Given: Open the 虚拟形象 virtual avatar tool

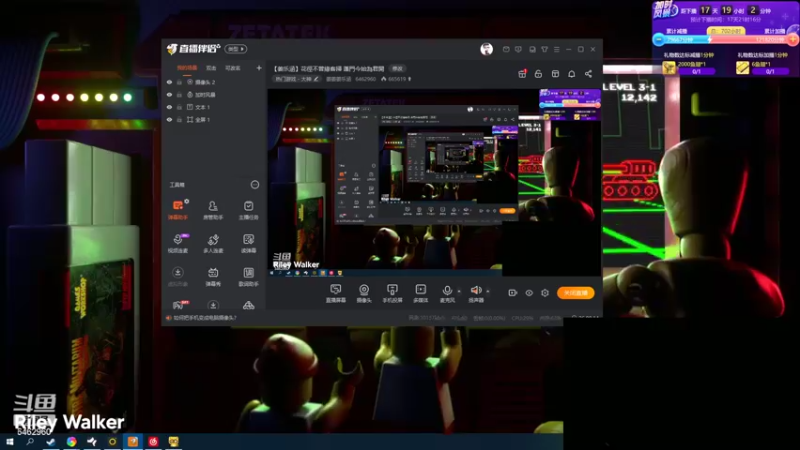Looking at the screenshot, I should tap(178, 276).
